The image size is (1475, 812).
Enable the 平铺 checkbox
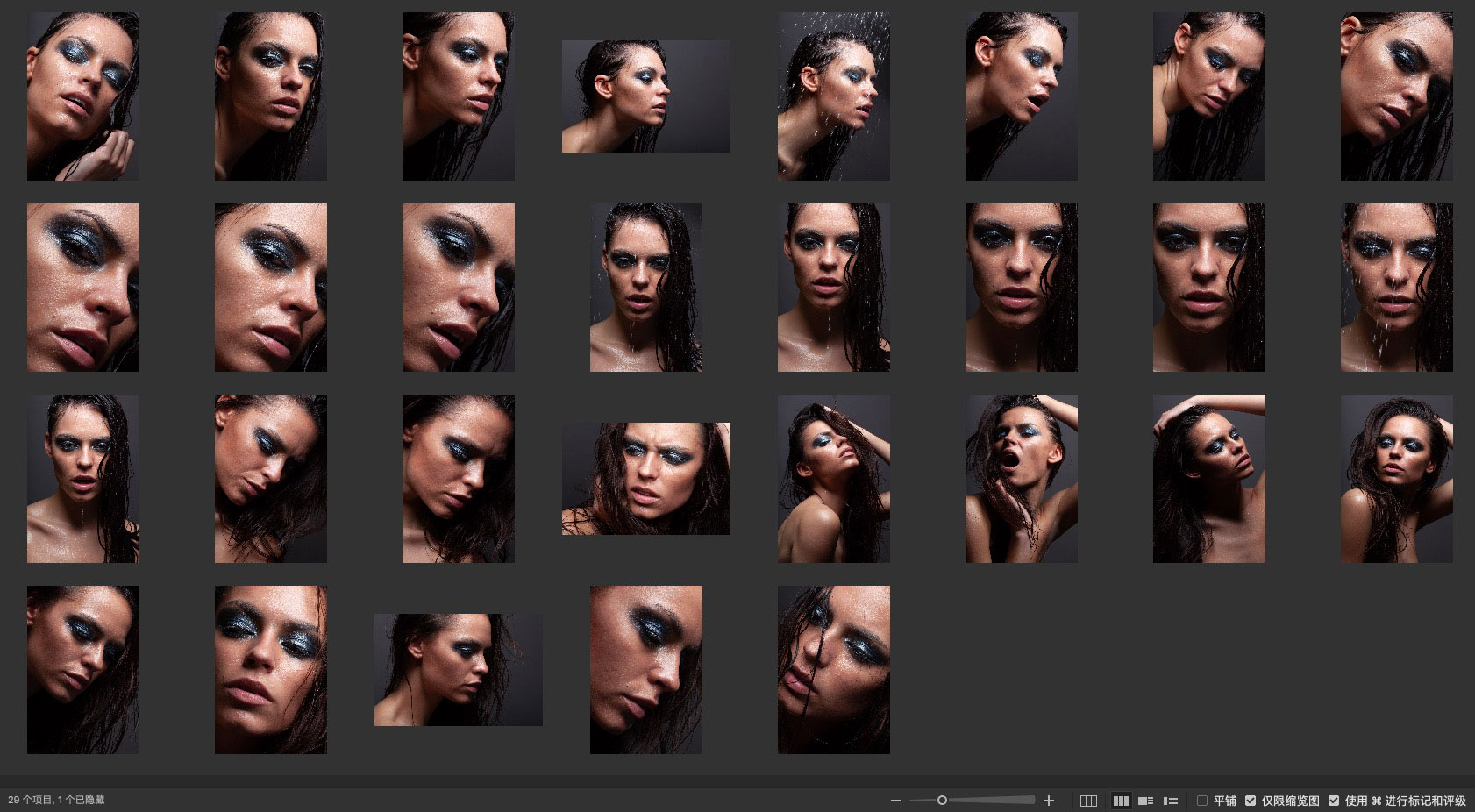1202,801
